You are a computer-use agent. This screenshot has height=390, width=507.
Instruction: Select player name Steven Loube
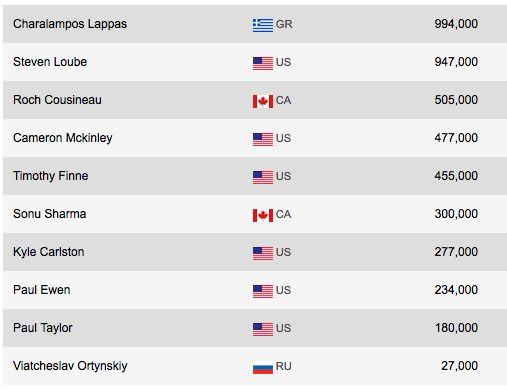[x=50, y=62]
